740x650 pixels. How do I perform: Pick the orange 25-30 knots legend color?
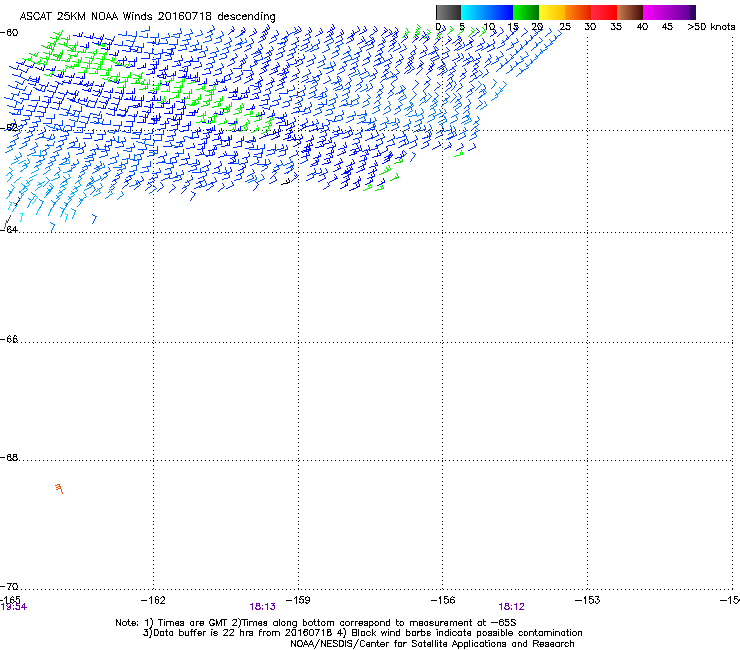point(578,12)
